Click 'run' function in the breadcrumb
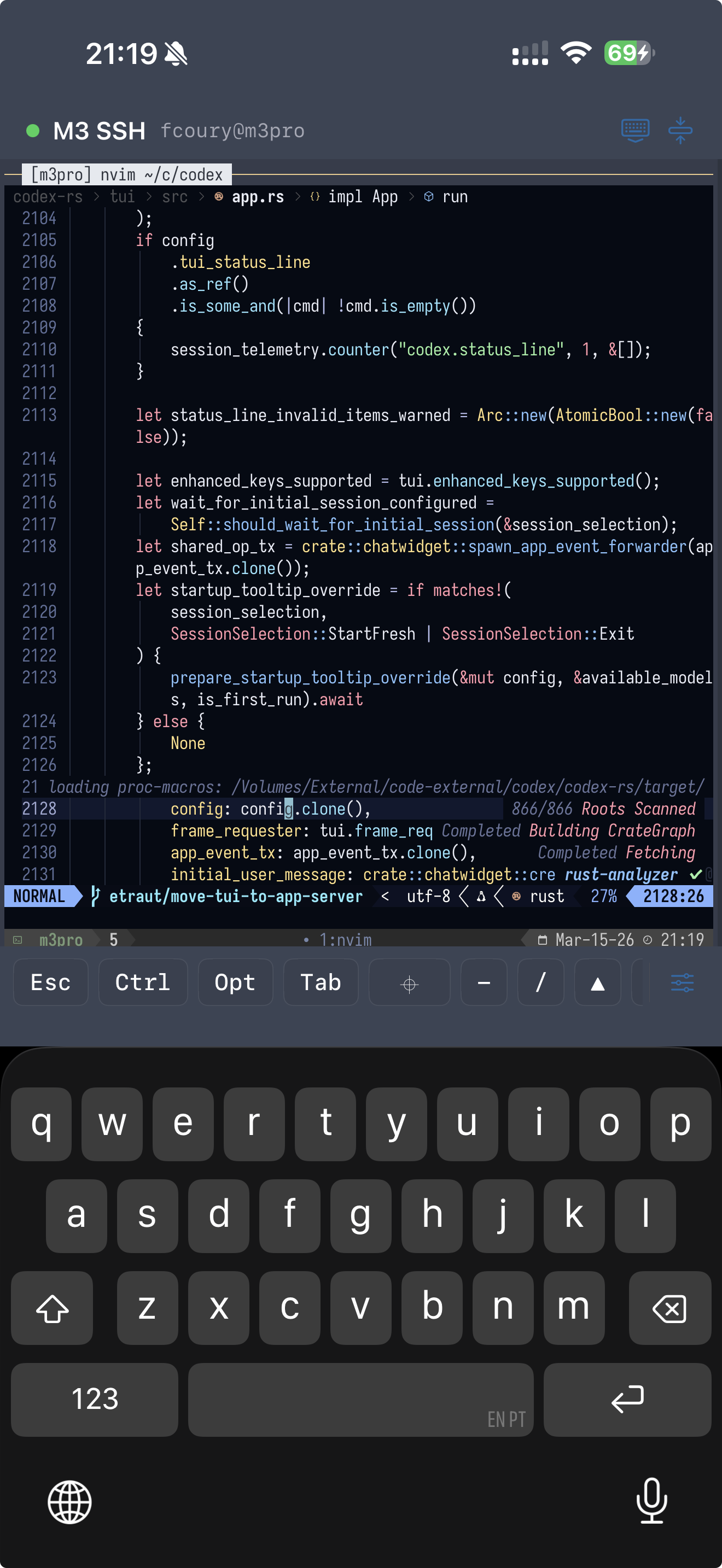Viewport: 722px width, 1568px height. click(x=455, y=197)
